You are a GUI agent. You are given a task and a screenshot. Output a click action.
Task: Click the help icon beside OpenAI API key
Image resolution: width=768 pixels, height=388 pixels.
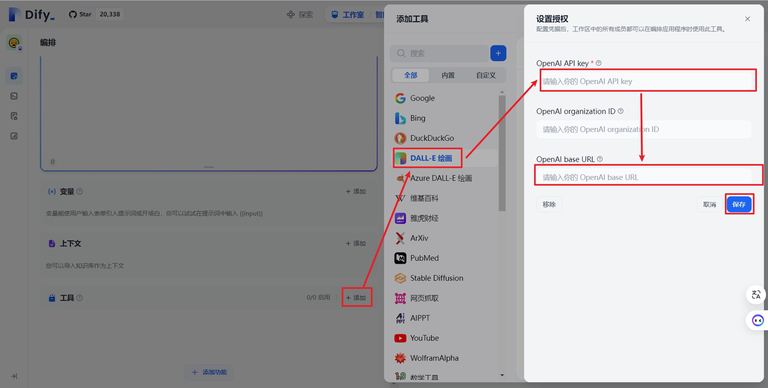(599, 63)
